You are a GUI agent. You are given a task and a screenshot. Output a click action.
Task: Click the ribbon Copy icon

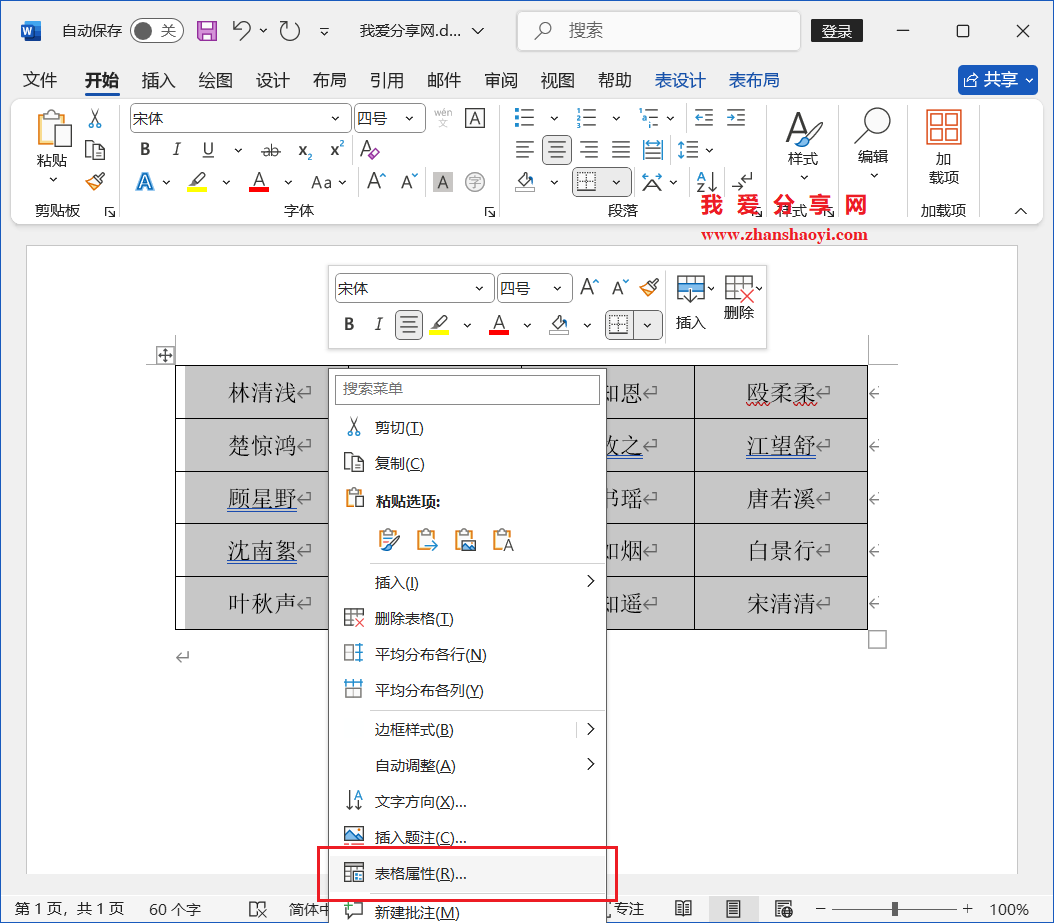(x=95, y=150)
